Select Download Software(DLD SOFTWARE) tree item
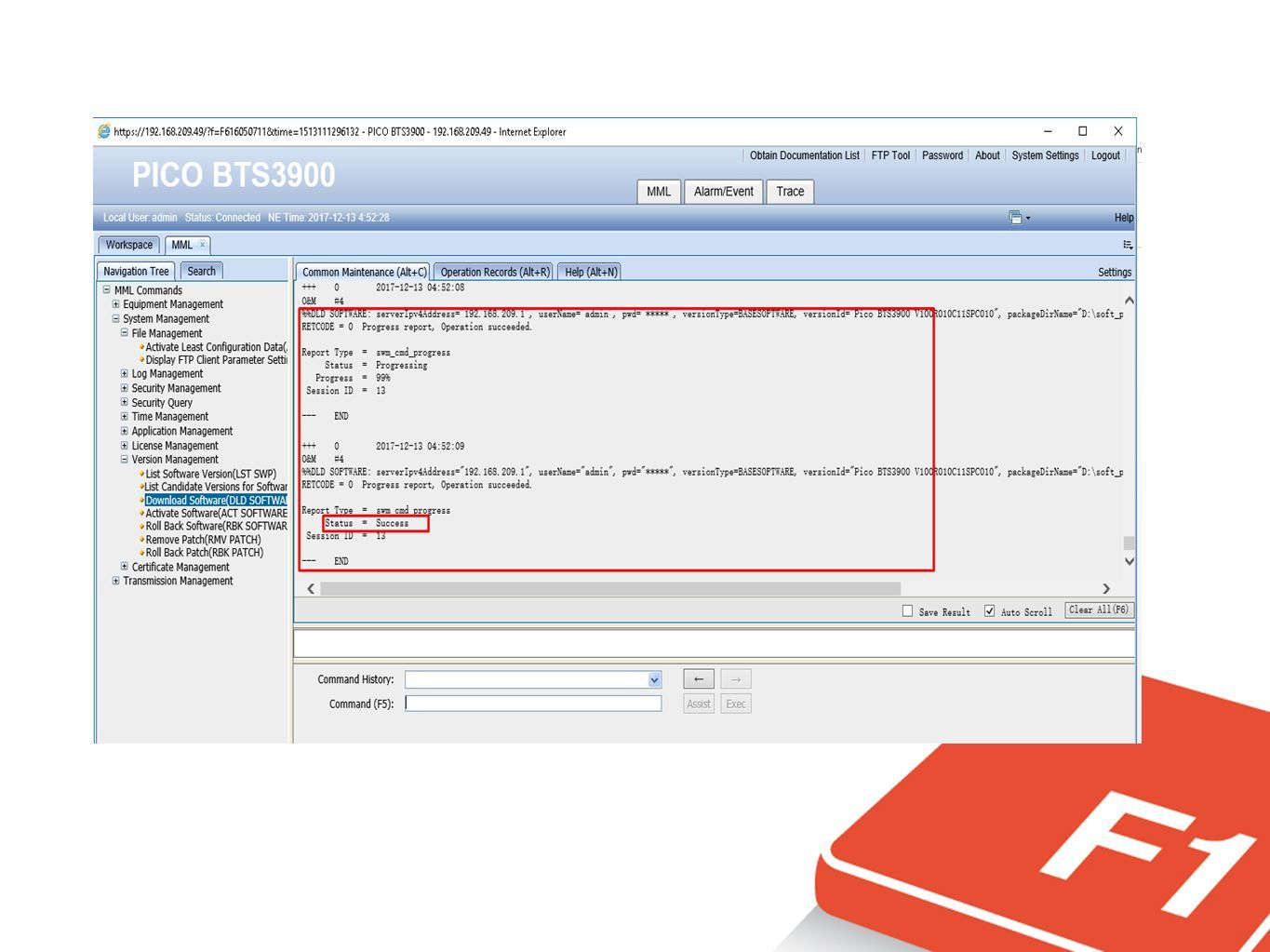Viewport: 1270px width, 952px height. (216, 500)
